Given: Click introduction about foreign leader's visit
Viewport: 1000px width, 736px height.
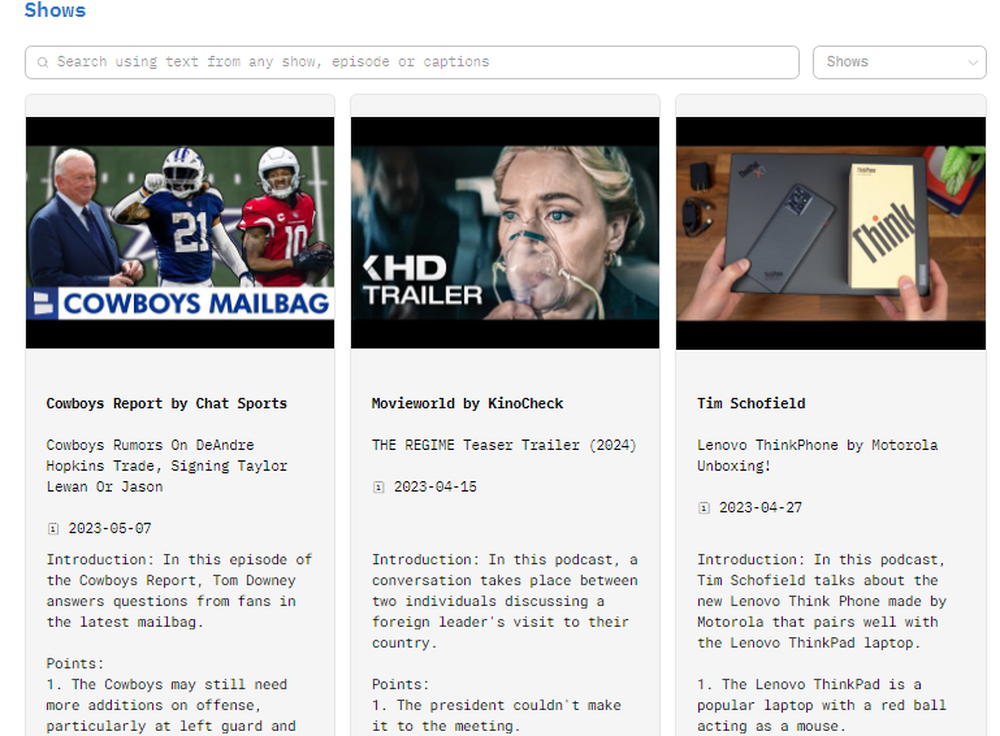Looking at the screenshot, I should (504, 601).
